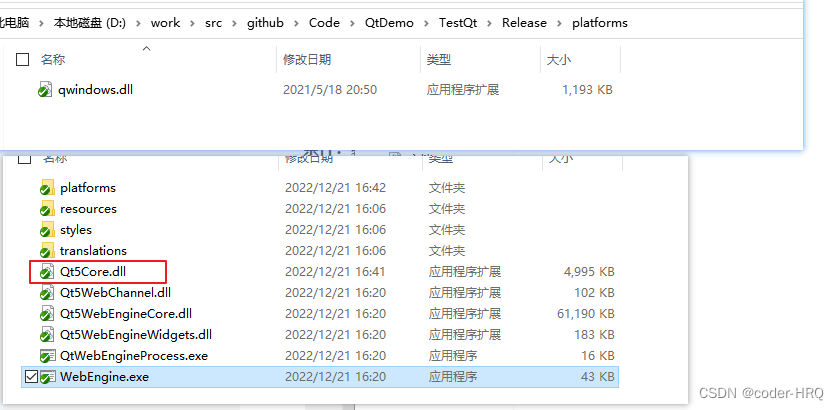Viewport: 839px width, 410px height.
Task: Select the WebEngine.exe file name
Action: (x=104, y=377)
